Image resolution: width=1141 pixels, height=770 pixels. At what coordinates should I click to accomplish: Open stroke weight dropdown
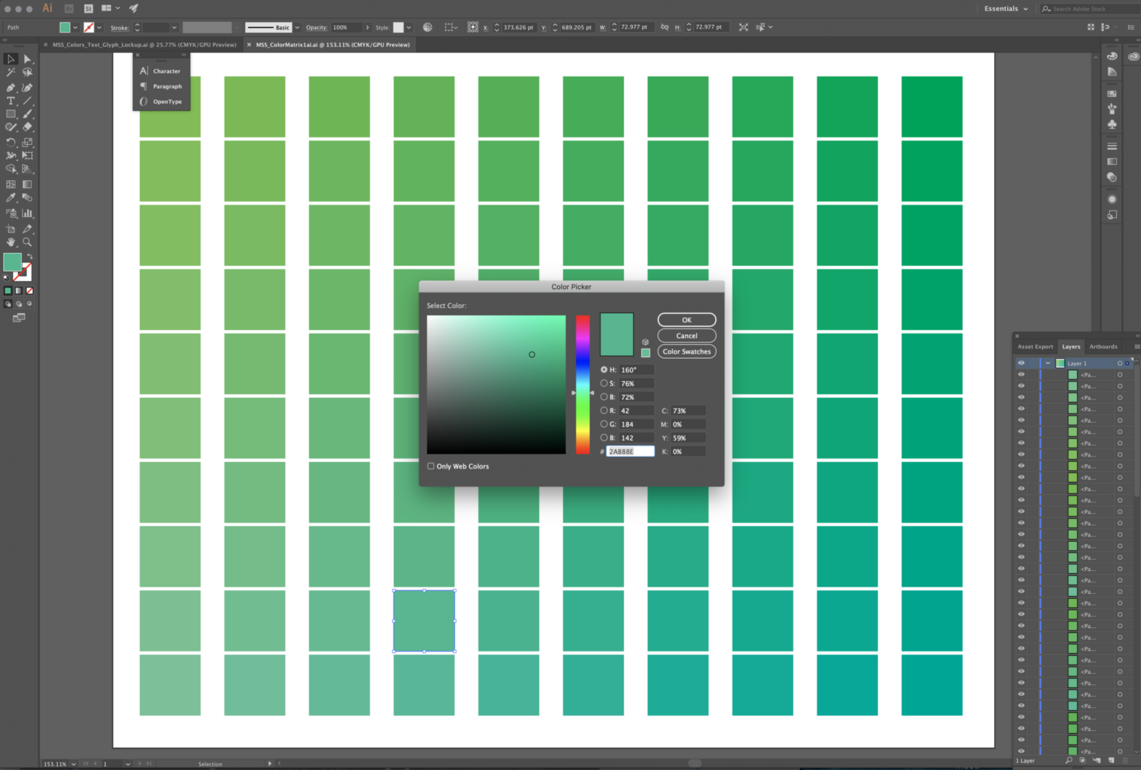[174, 28]
